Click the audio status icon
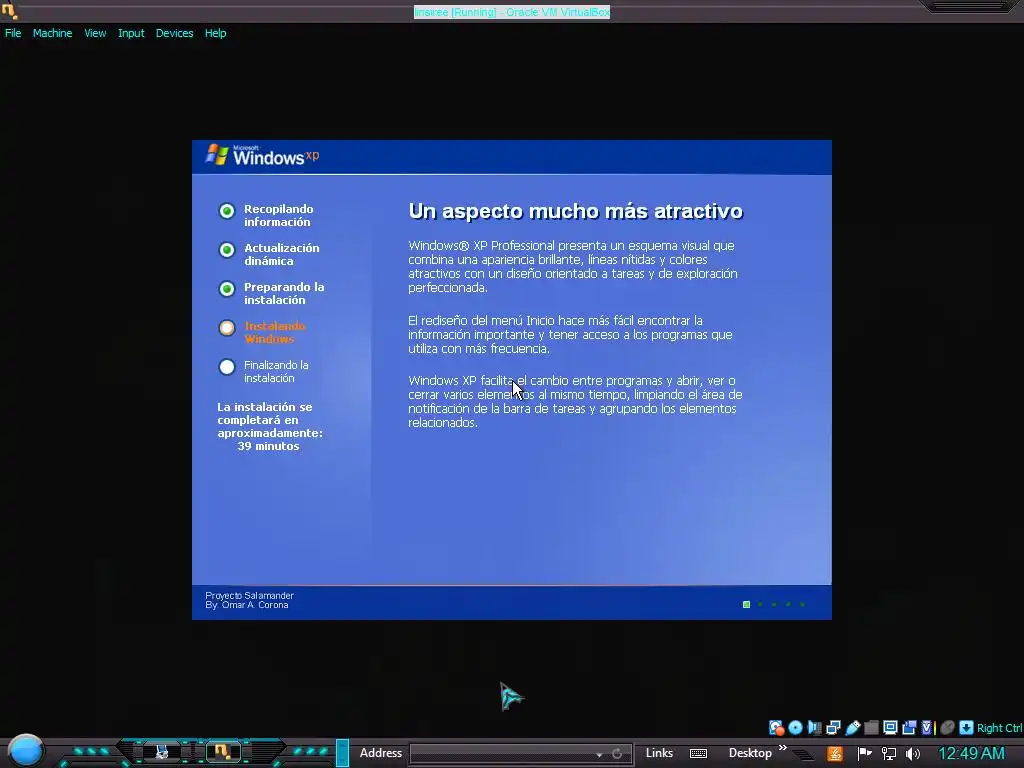Screen dimensions: 1024x768 tap(814, 728)
